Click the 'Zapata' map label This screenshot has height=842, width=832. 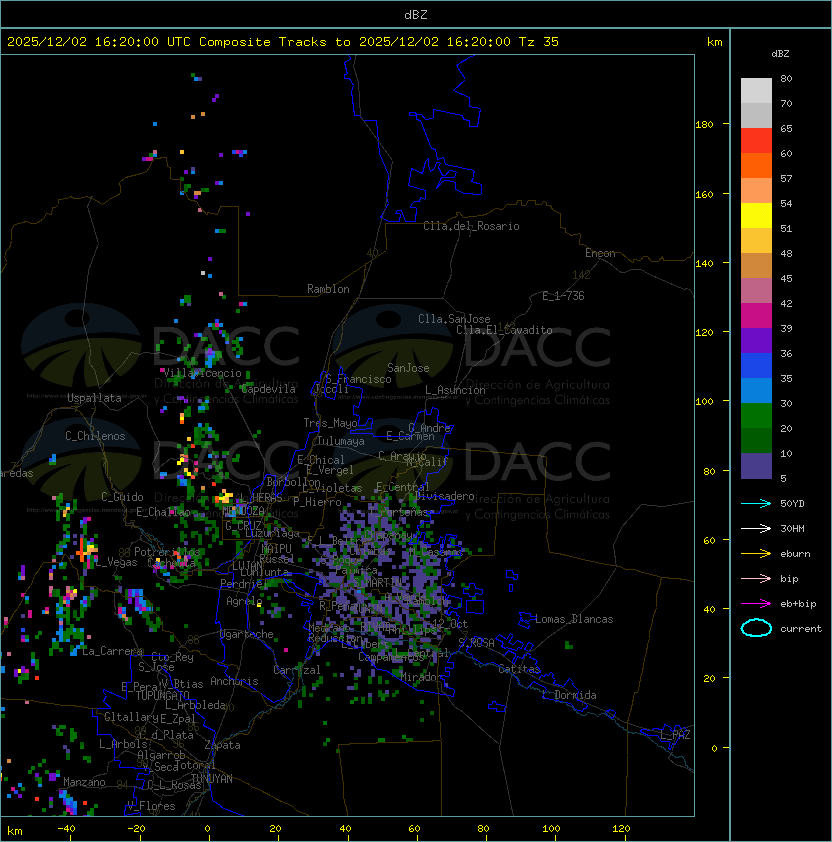(x=222, y=745)
